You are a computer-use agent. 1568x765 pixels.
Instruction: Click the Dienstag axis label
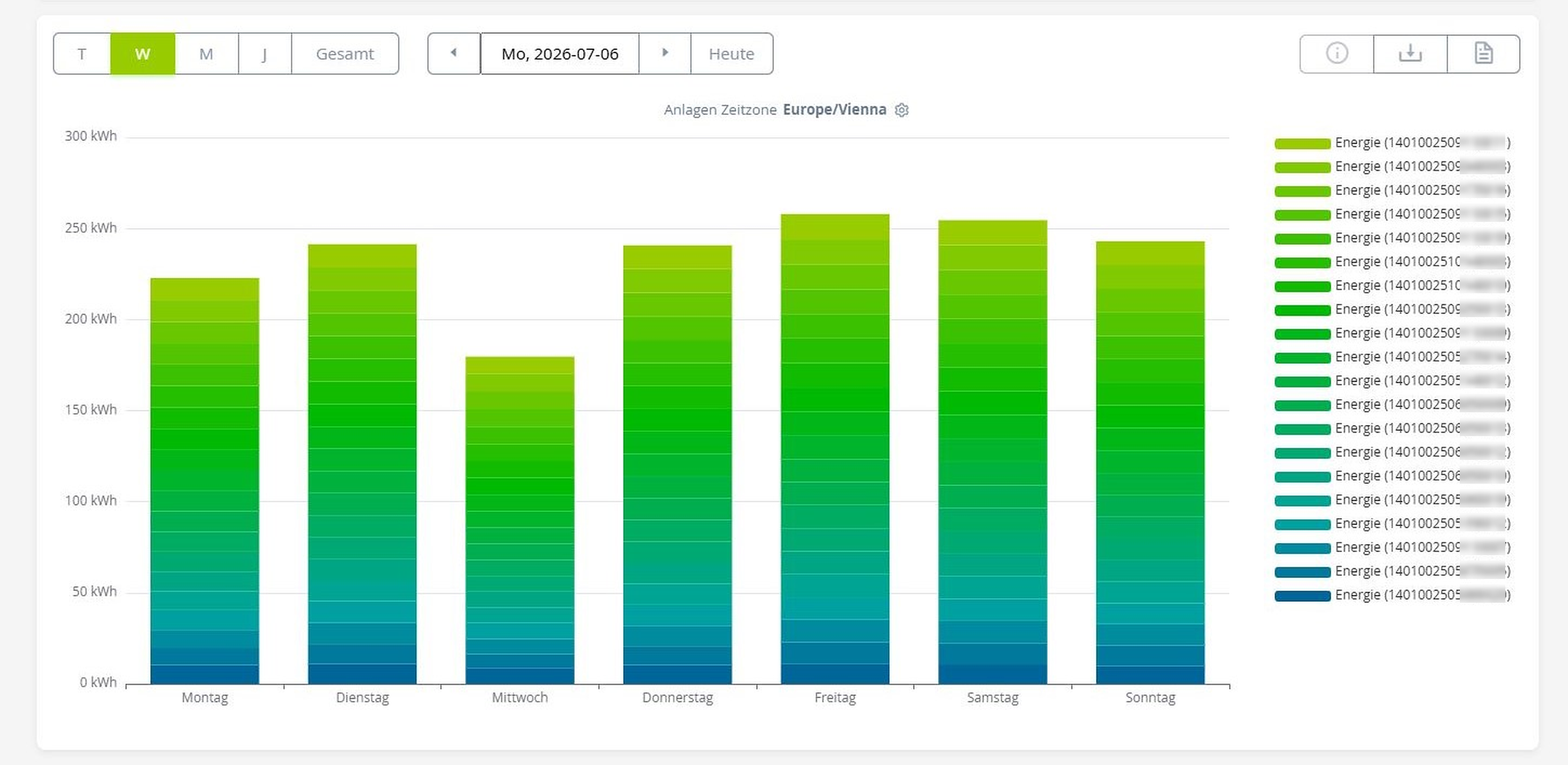point(362,698)
